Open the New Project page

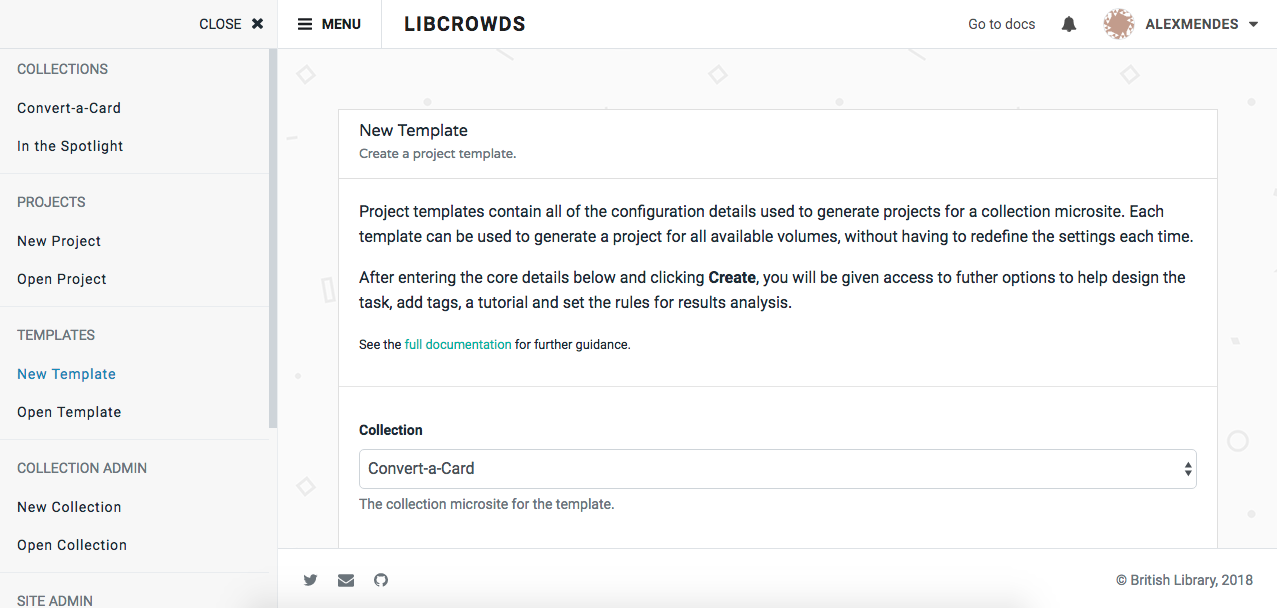point(58,240)
